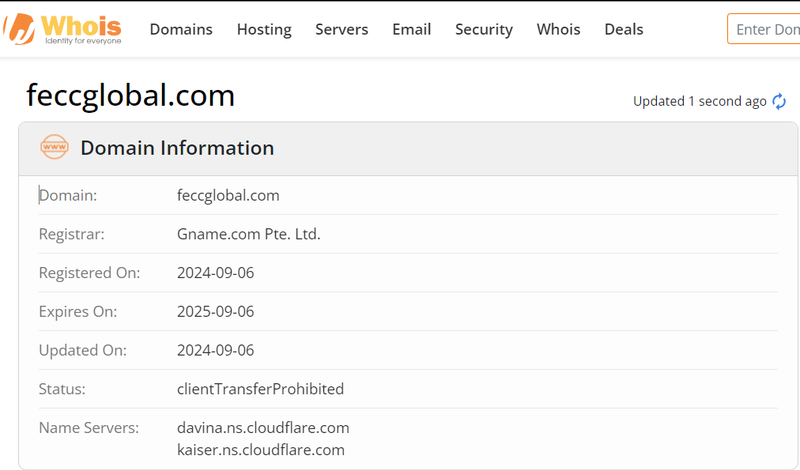
Task: Click the orange www globe icon
Action: pyautogui.click(x=54, y=147)
